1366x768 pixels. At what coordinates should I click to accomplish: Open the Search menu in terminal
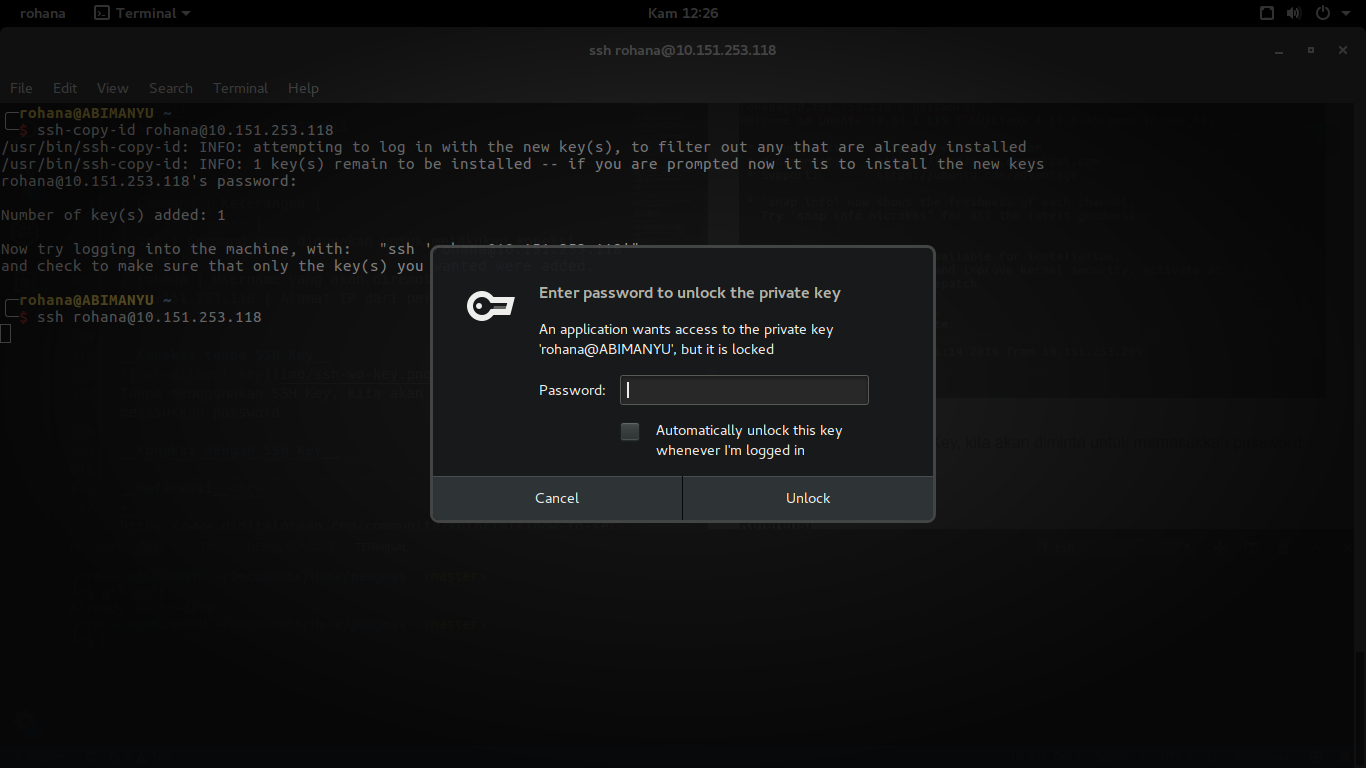171,88
